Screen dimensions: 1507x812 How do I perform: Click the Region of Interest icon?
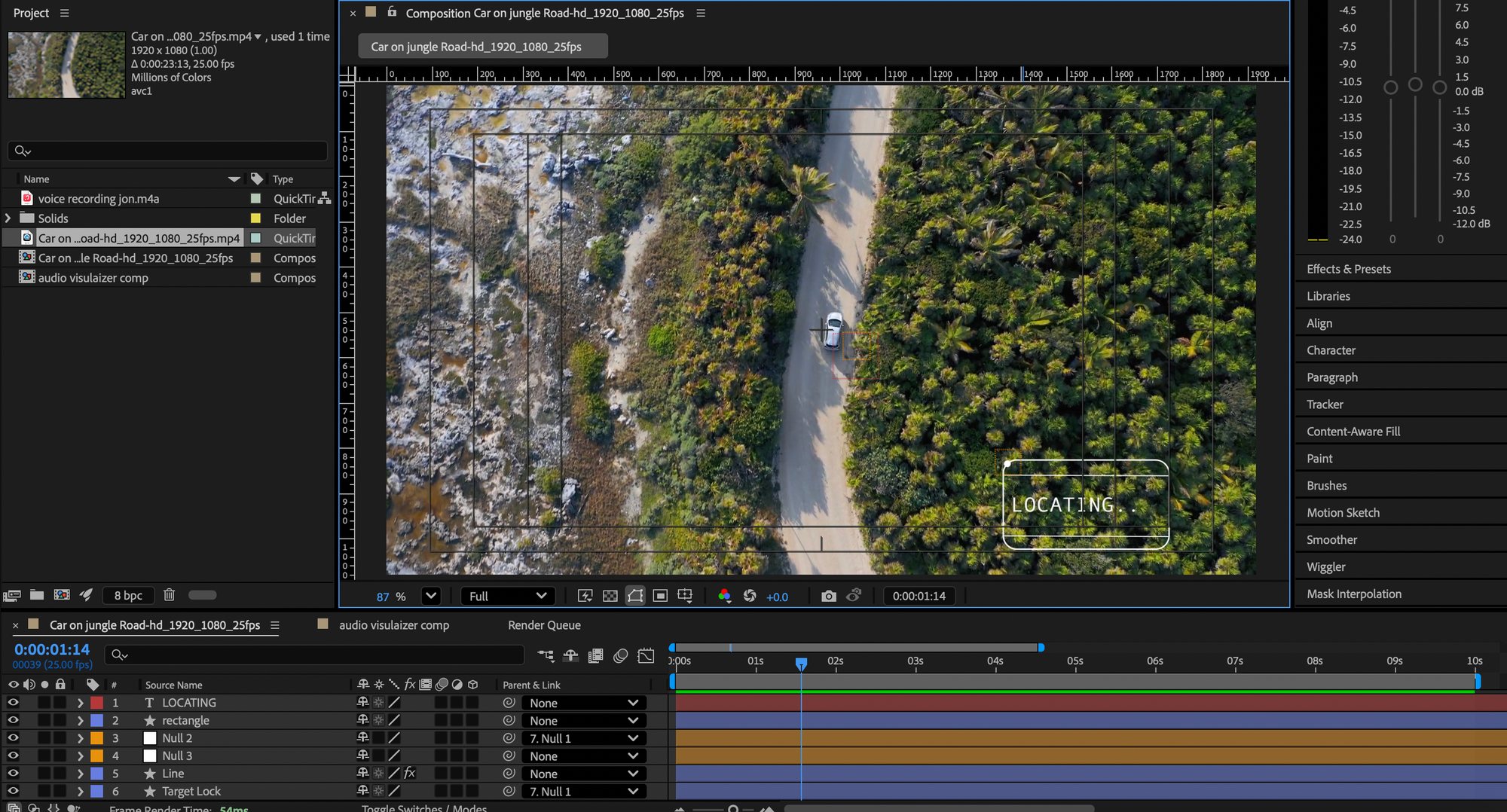(660, 596)
